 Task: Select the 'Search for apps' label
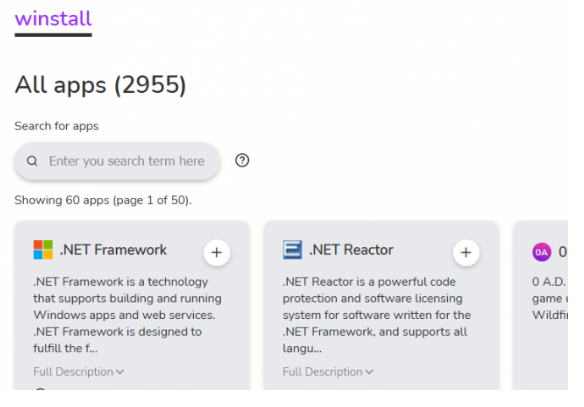click(57, 126)
